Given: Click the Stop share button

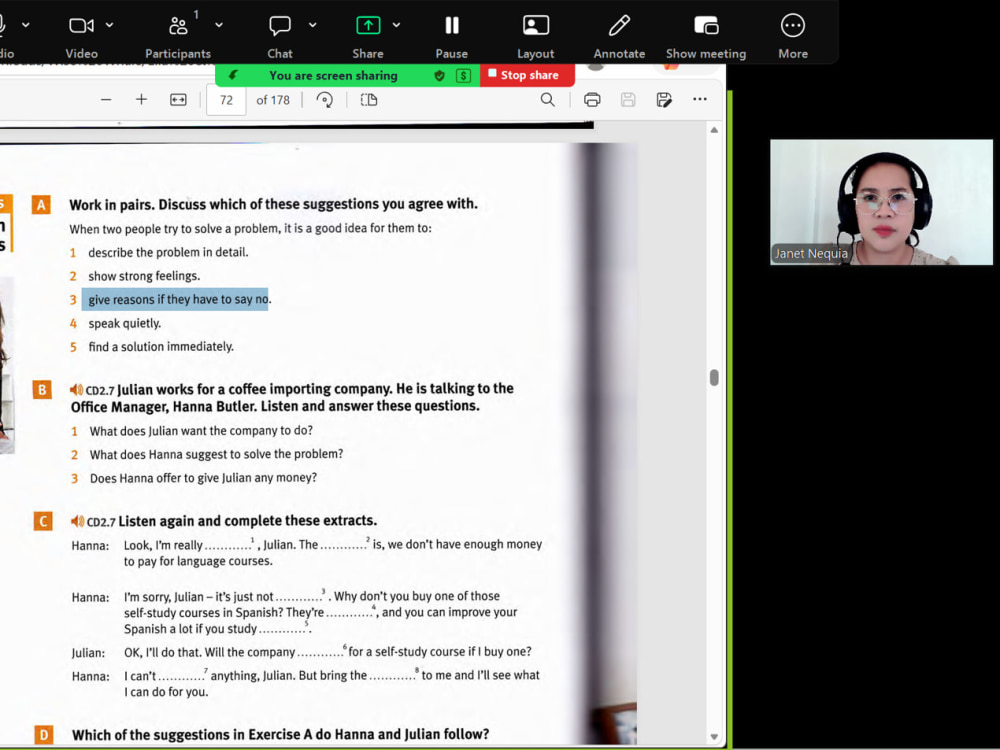Looking at the screenshot, I should click(x=527, y=75).
